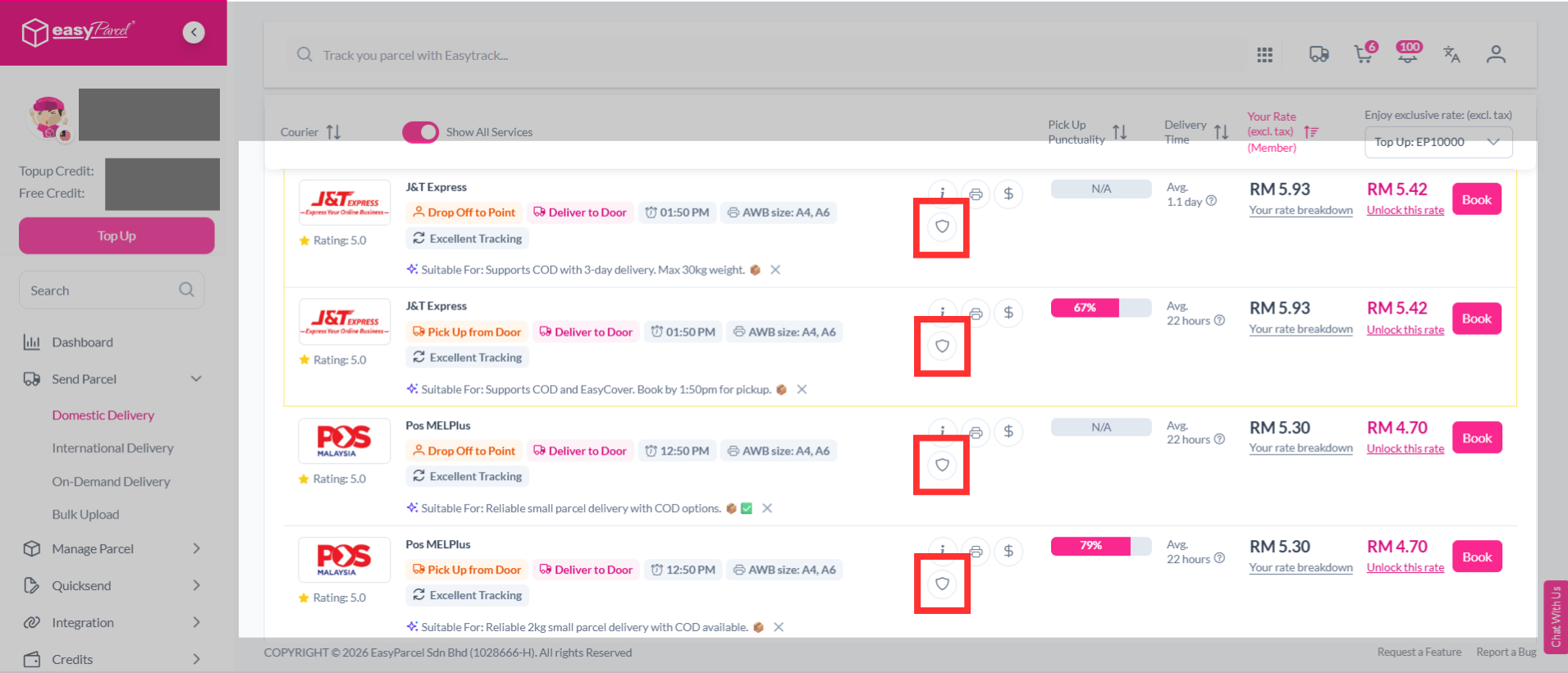Image resolution: width=1568 pixels, height=673 pixels.
Task: Open the Chat With Us tab
Action: point(1555,617)
